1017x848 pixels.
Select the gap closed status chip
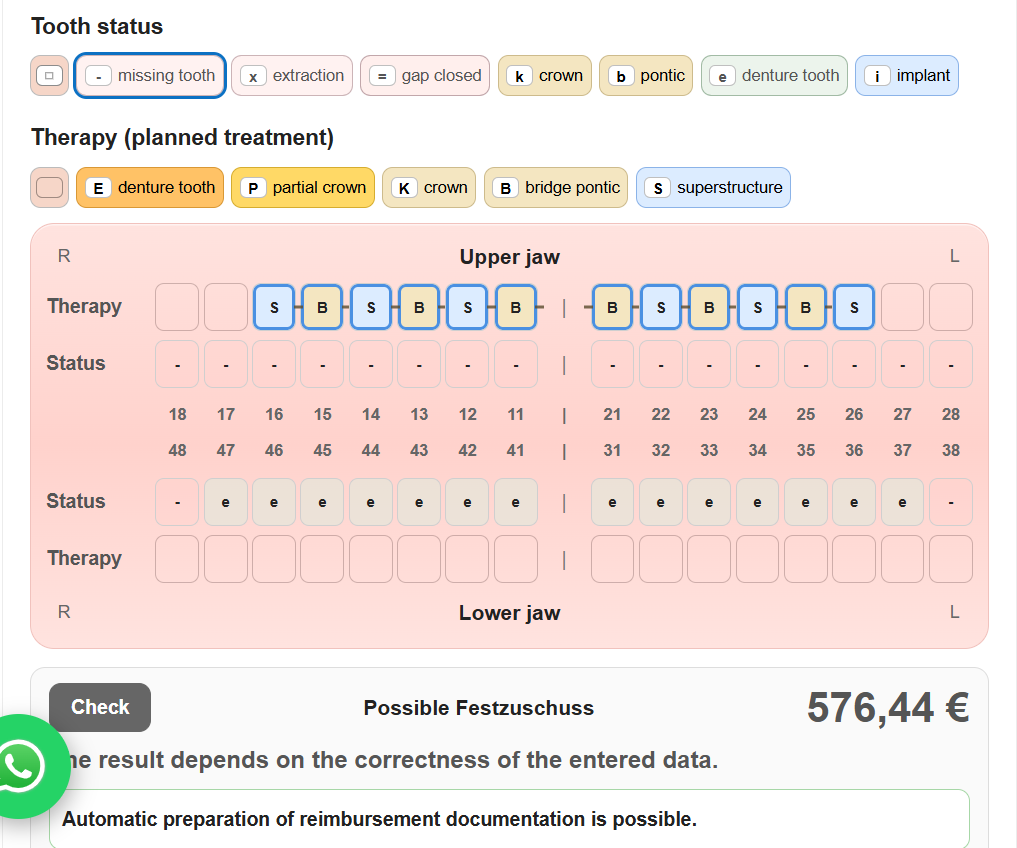point(425,76)
